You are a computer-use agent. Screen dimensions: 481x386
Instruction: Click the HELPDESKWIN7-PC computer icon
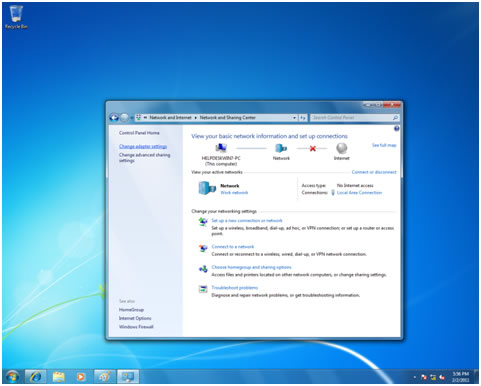(x=221, y=148)
